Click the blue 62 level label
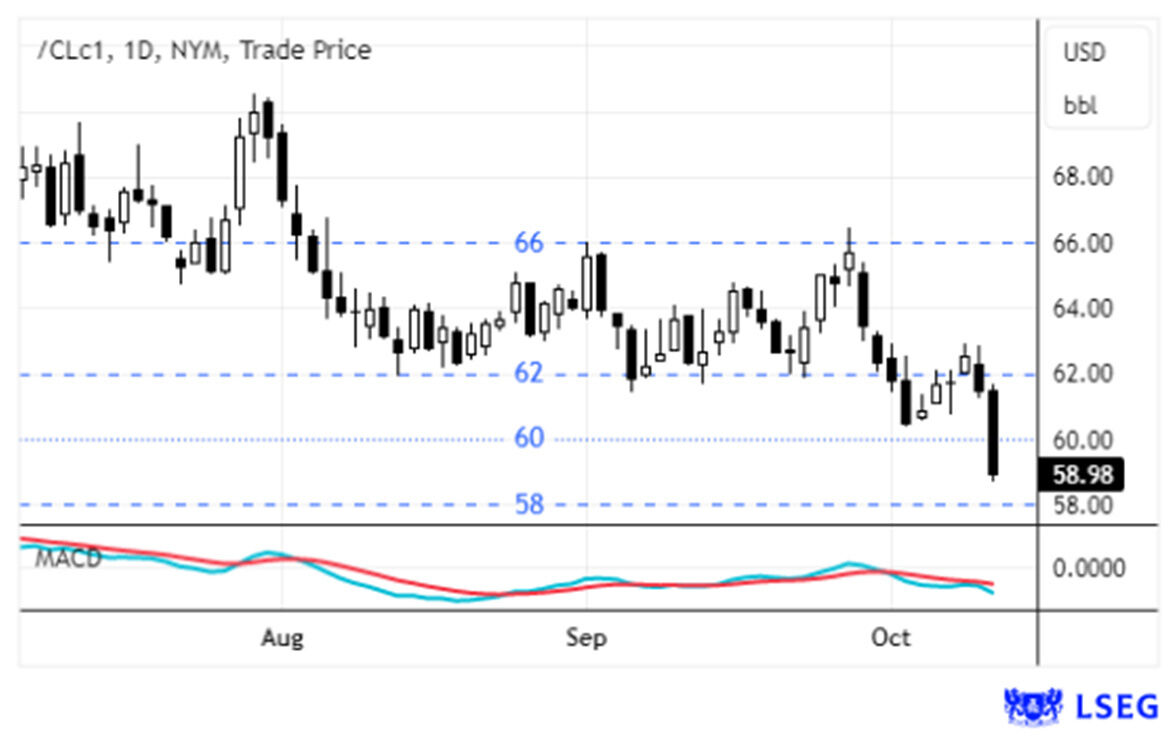This screenshot has height=743, width=1175. click(x=528, y=374)
